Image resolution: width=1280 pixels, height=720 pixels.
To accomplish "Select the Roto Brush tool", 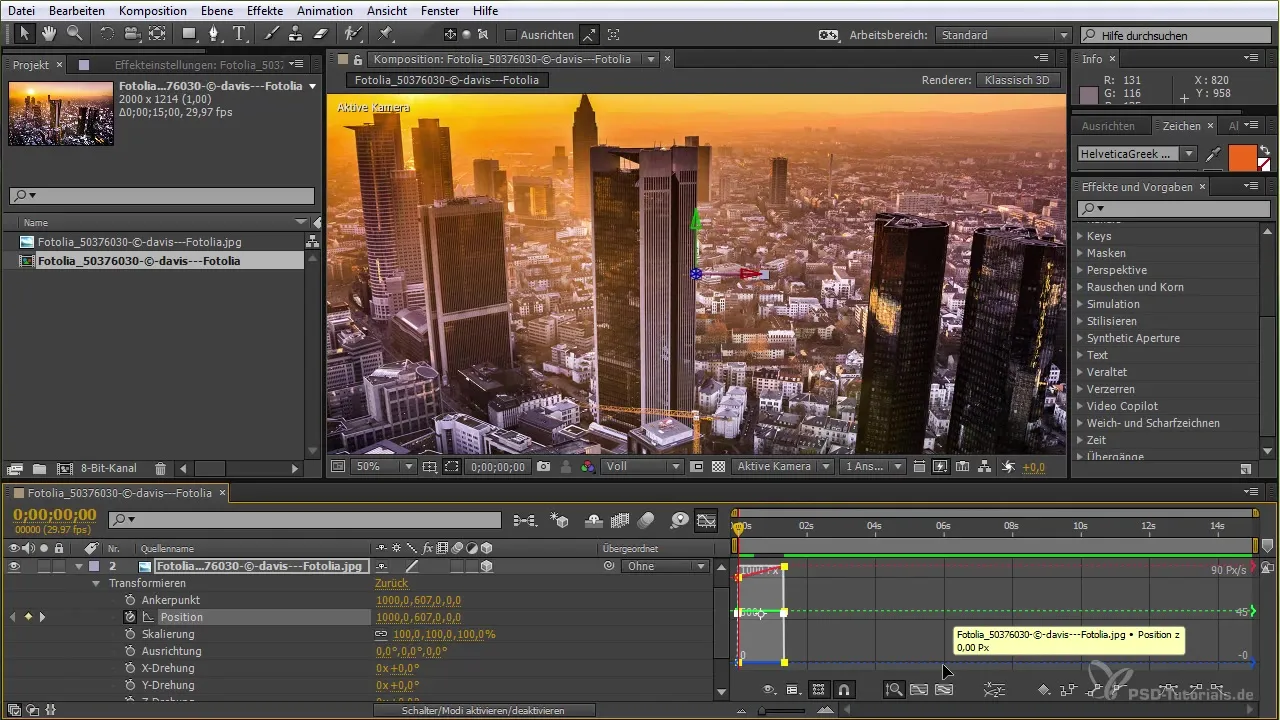I will point(353,34).
